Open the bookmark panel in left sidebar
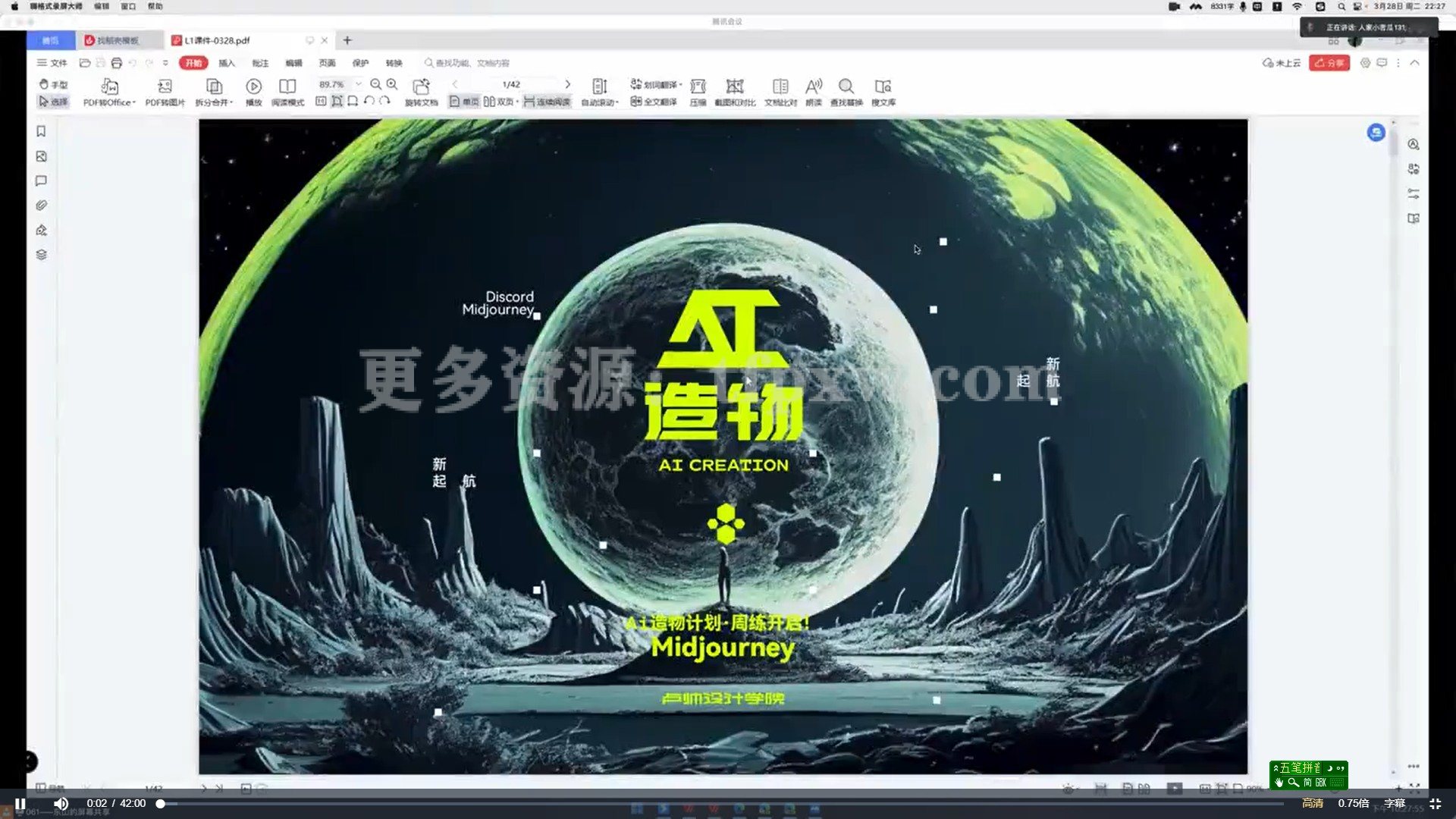1456x819 pixels. [x=41, y=131]
